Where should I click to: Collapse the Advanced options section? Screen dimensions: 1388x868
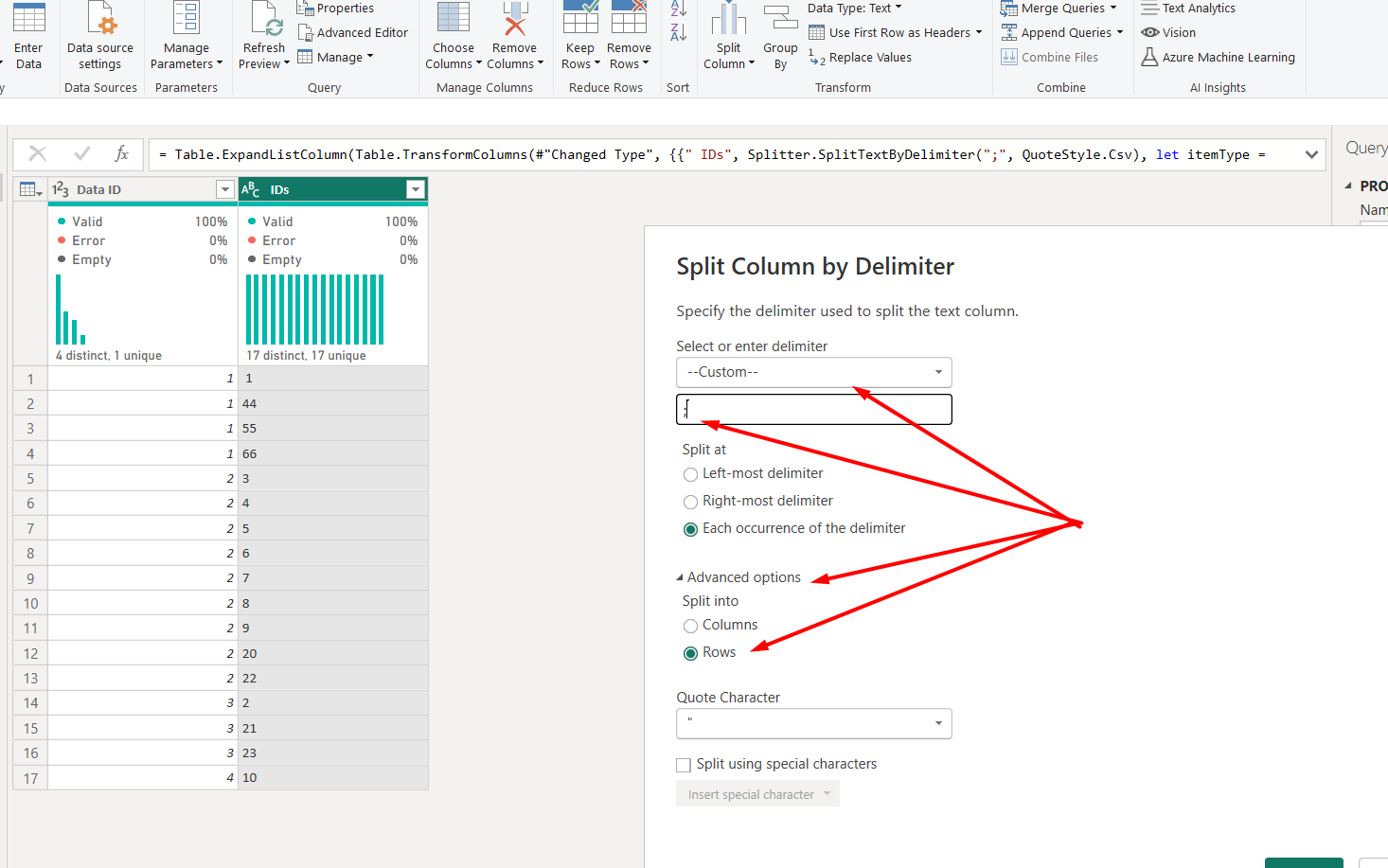point(738,577)
